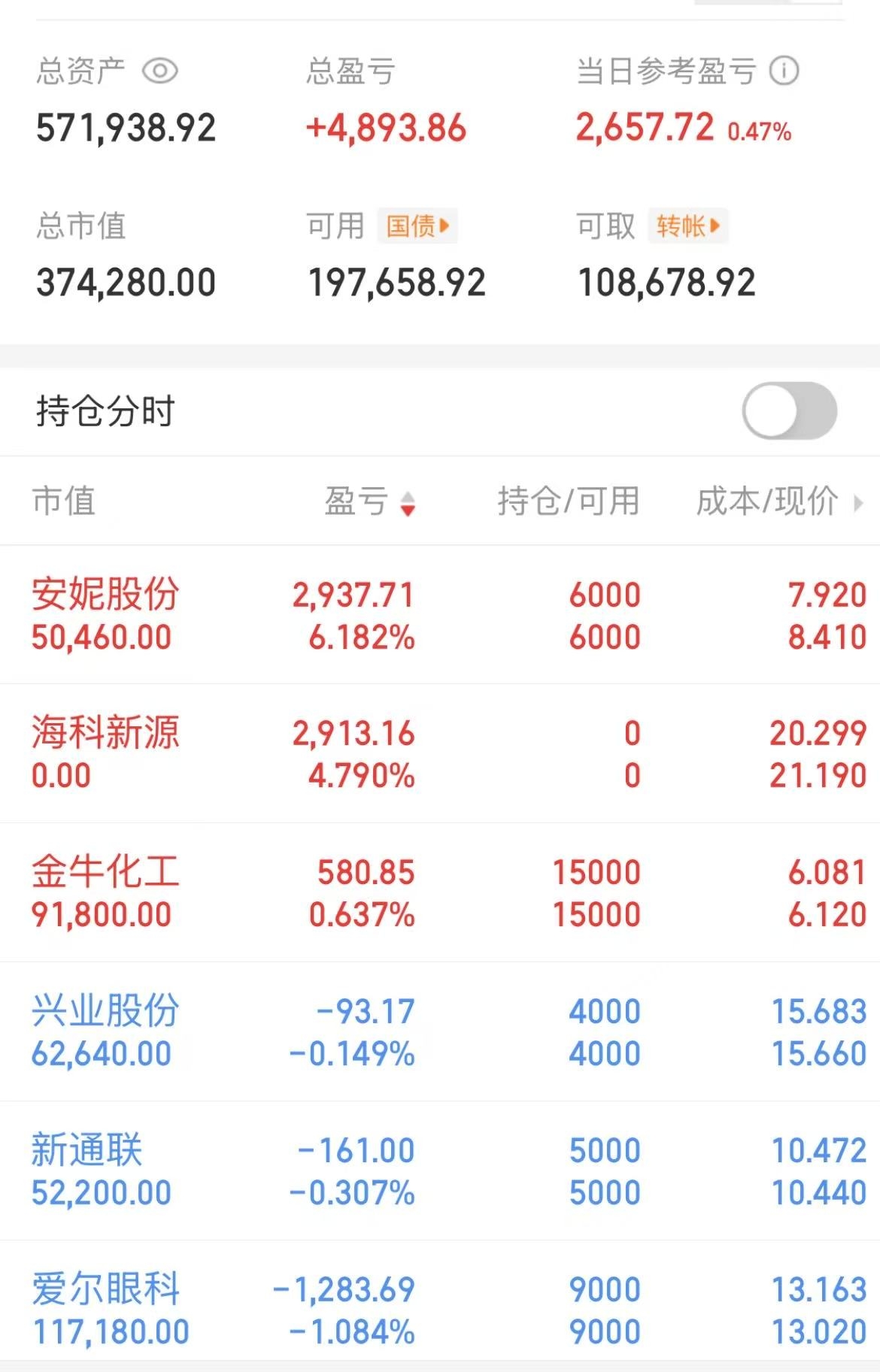Click the total profit value +4,893.86
This screenshot has width=880, height=1372.
coord(386,128)
